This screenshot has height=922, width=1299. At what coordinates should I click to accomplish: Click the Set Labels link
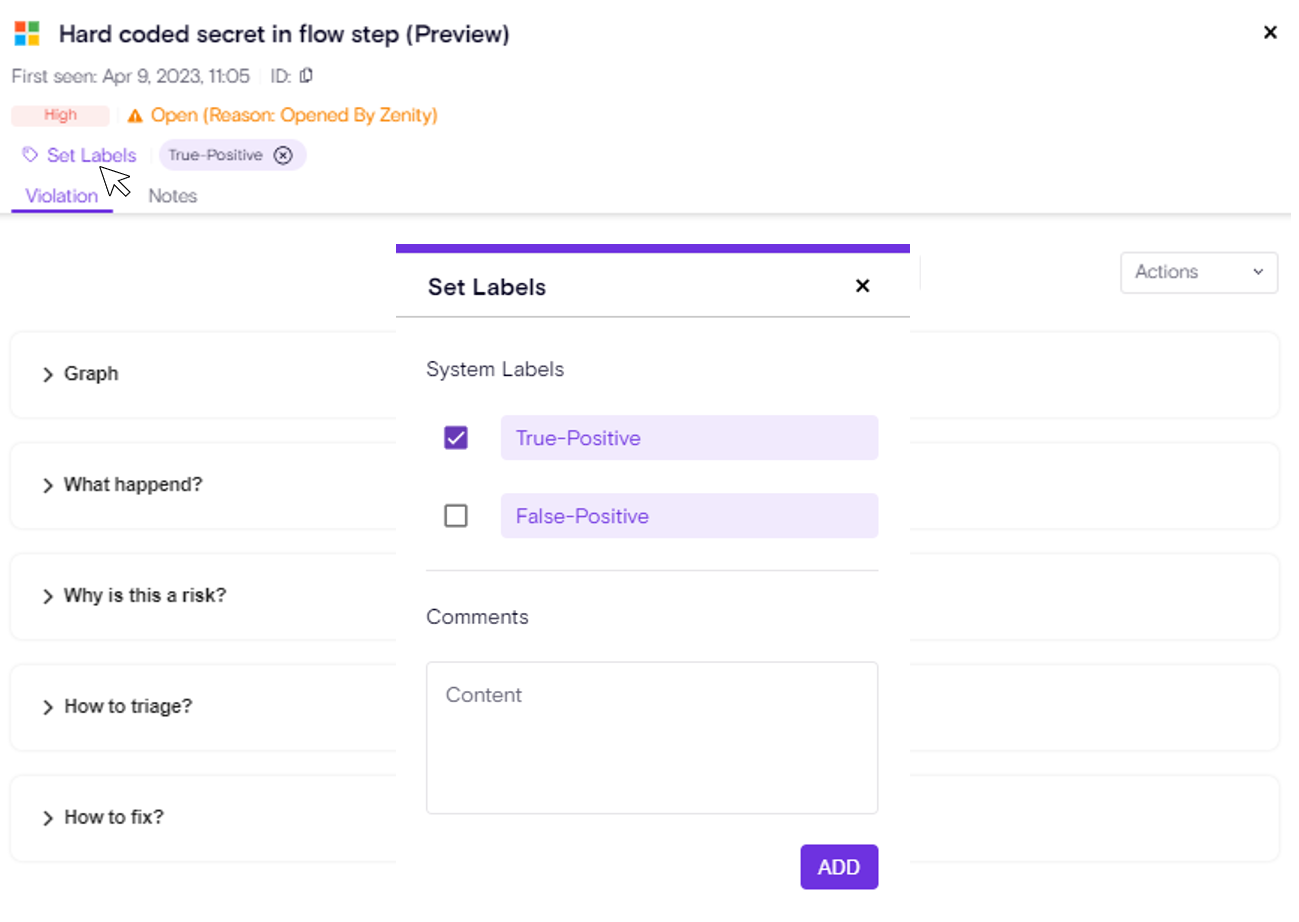tap(91, 155)
